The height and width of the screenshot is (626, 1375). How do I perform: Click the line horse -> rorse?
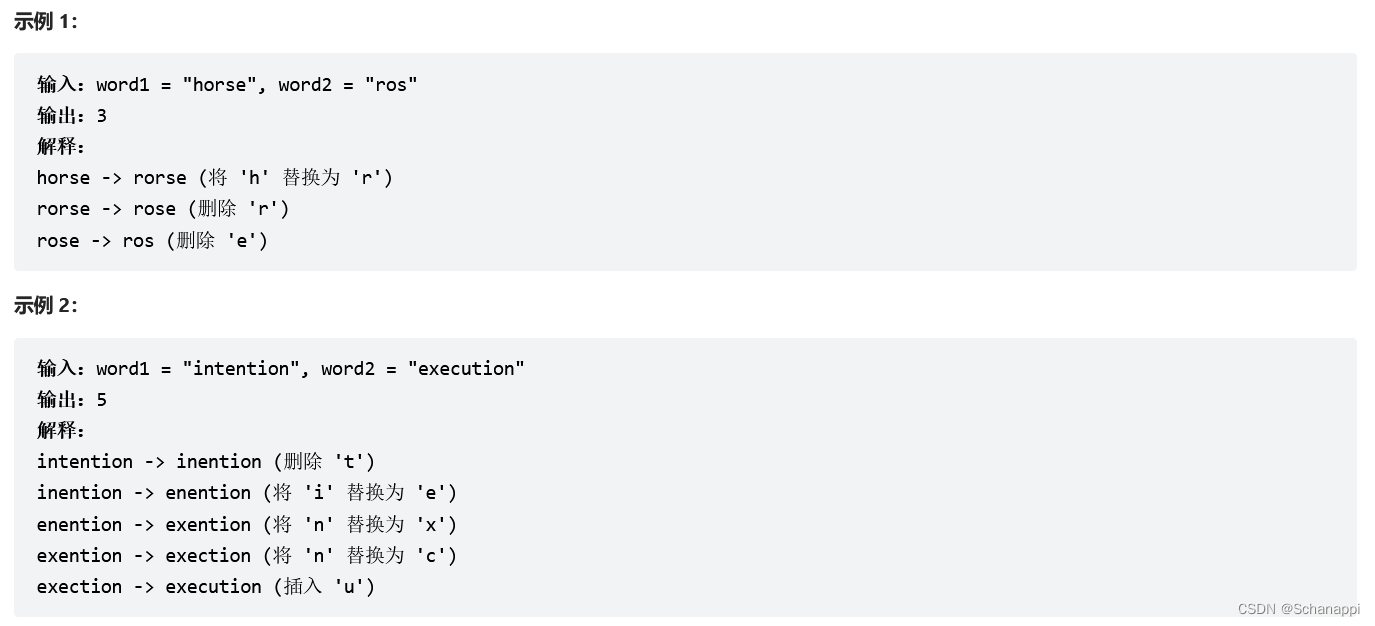(x=215, y=178)
